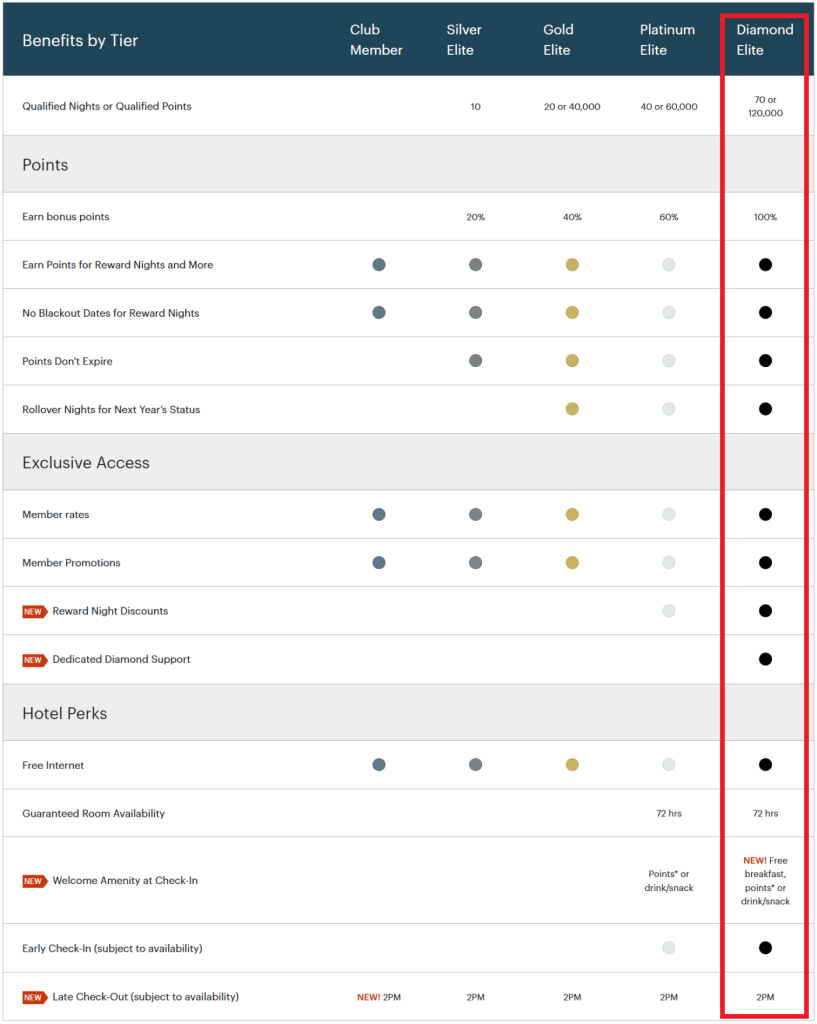The height and width of the screenshot is (1024, 817).
Task: Select the Club Member column header
Action: (377, 40)
